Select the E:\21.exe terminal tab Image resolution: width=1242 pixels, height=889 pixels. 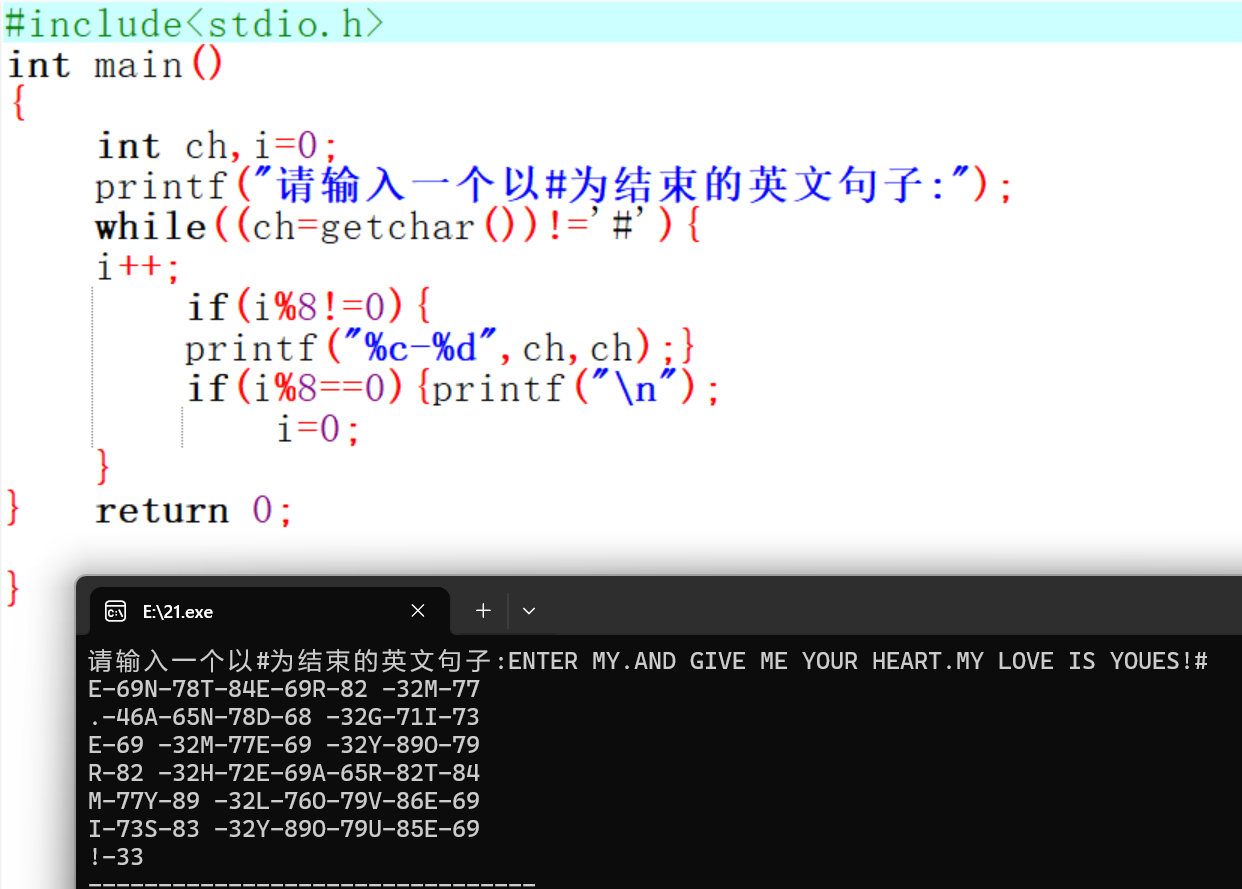click(x=270, y=611)
